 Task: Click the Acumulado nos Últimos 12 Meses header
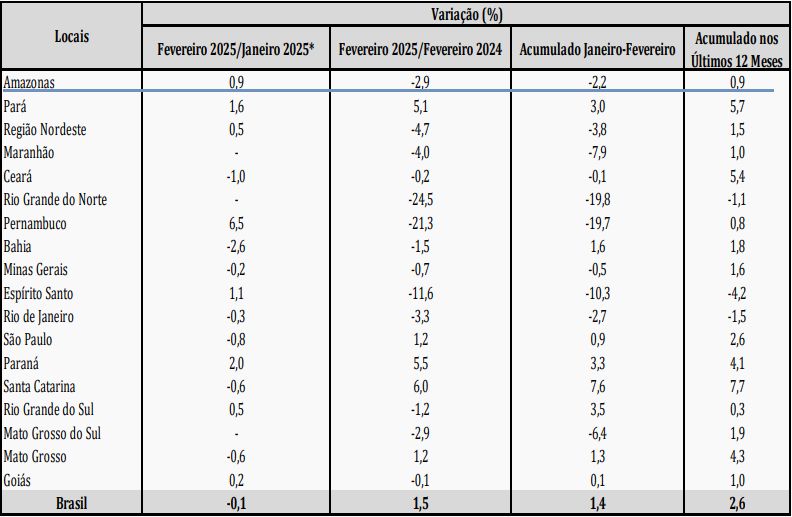click(x=736, y=49)
